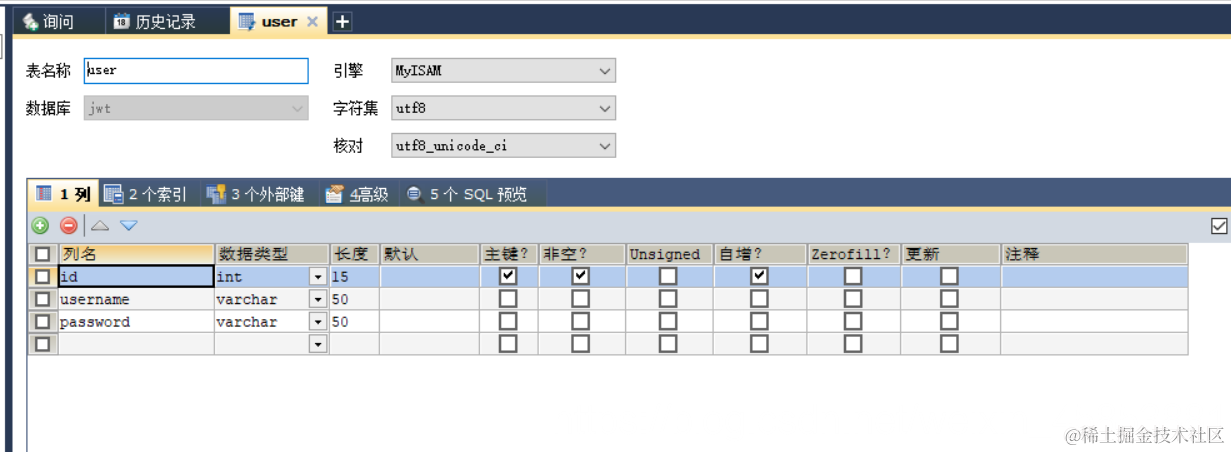
Task: Open the 3 个外部键 foreign keys tab
Action: [x=256, y=194]
